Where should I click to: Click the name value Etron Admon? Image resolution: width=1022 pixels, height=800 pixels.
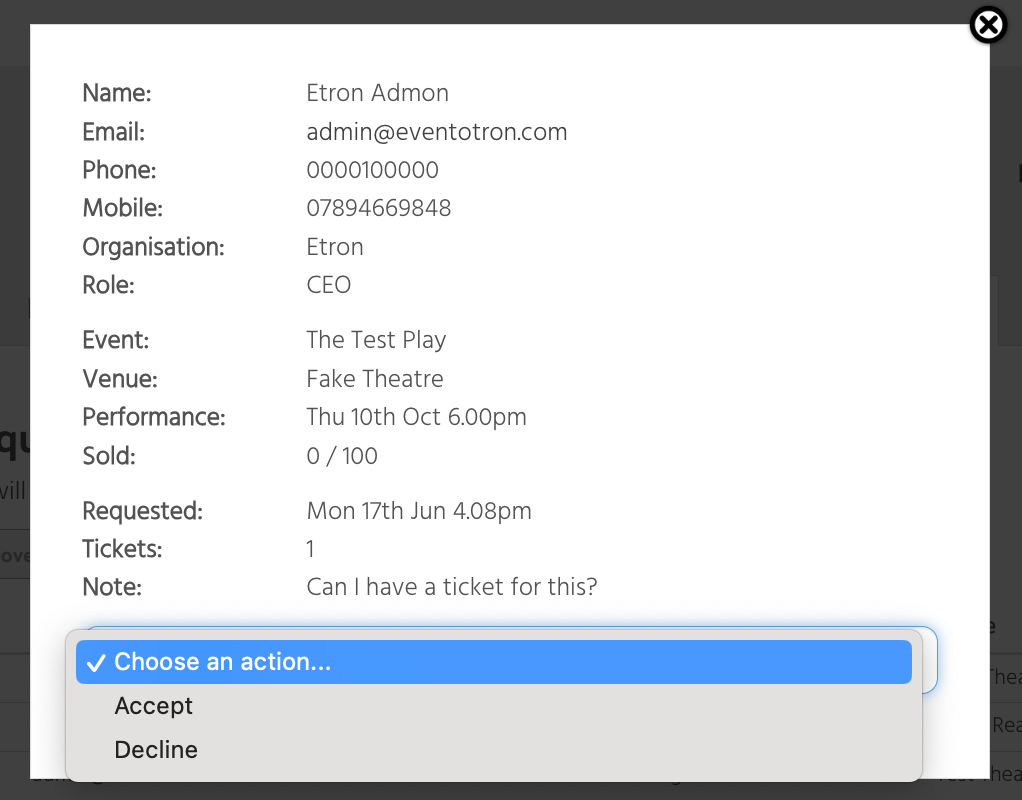coord(377,93)
